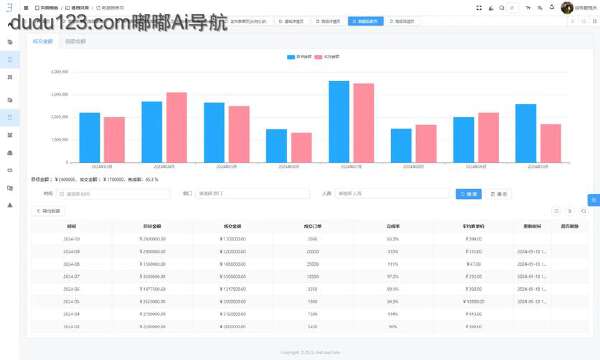Open the date range picker field
Screen dimensions: 600x360
113,194
